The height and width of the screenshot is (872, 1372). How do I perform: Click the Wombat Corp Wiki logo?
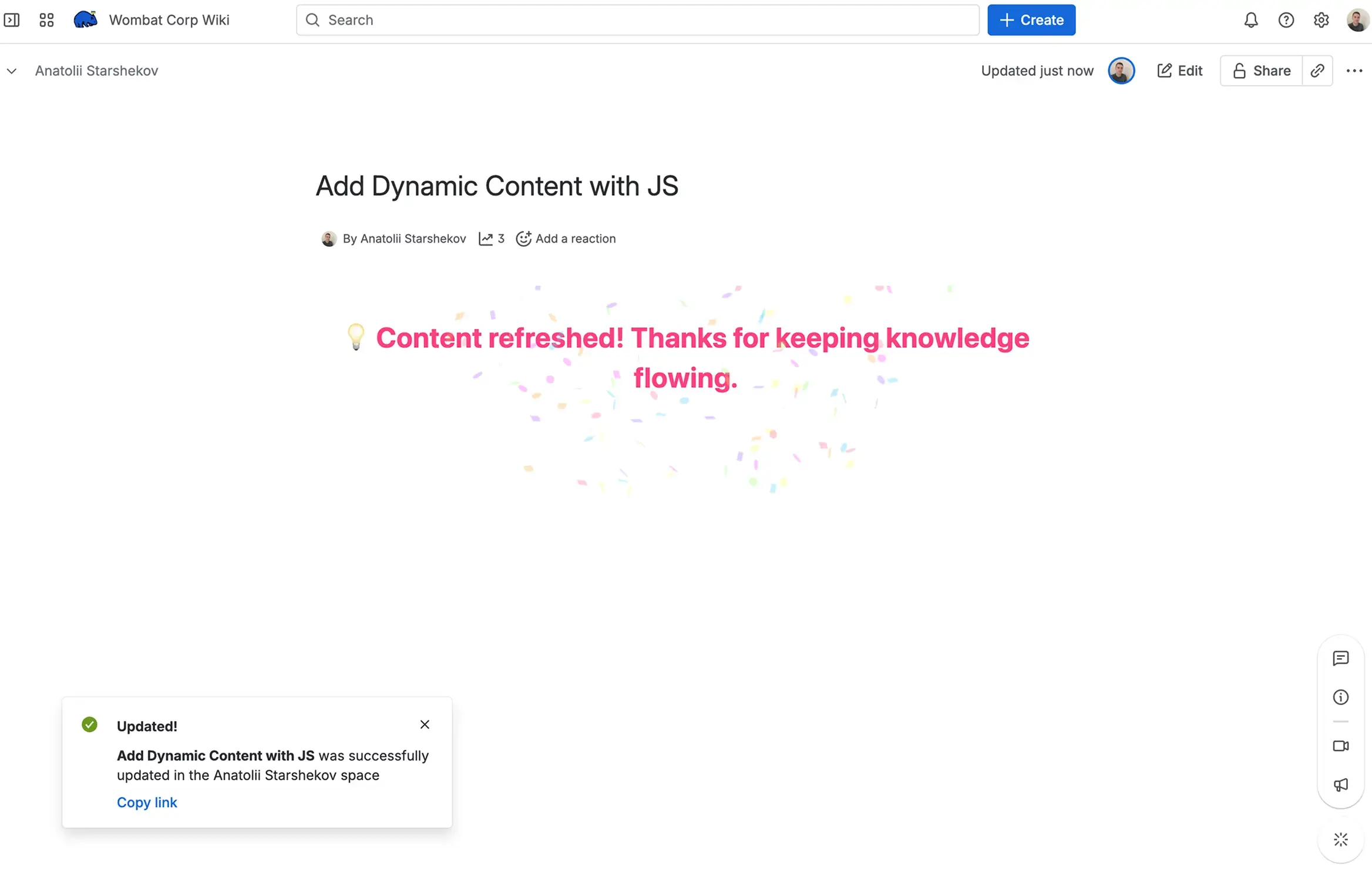coord(85,19)
